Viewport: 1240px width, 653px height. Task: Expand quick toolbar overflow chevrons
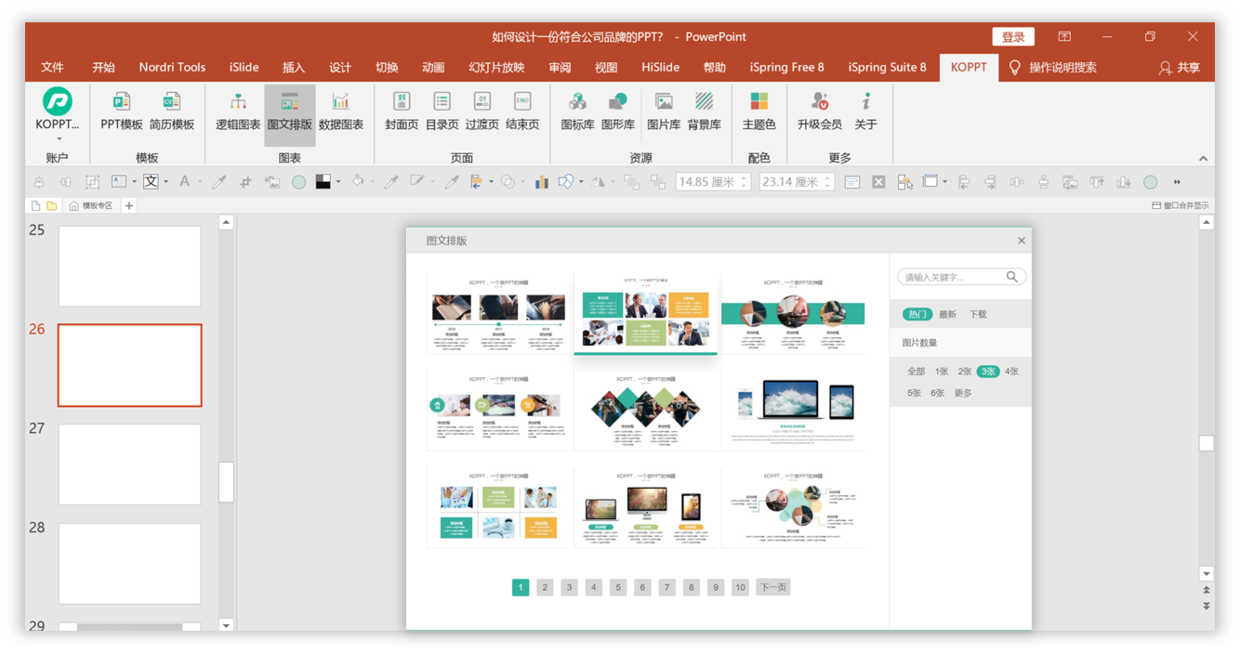[1177, 182]
